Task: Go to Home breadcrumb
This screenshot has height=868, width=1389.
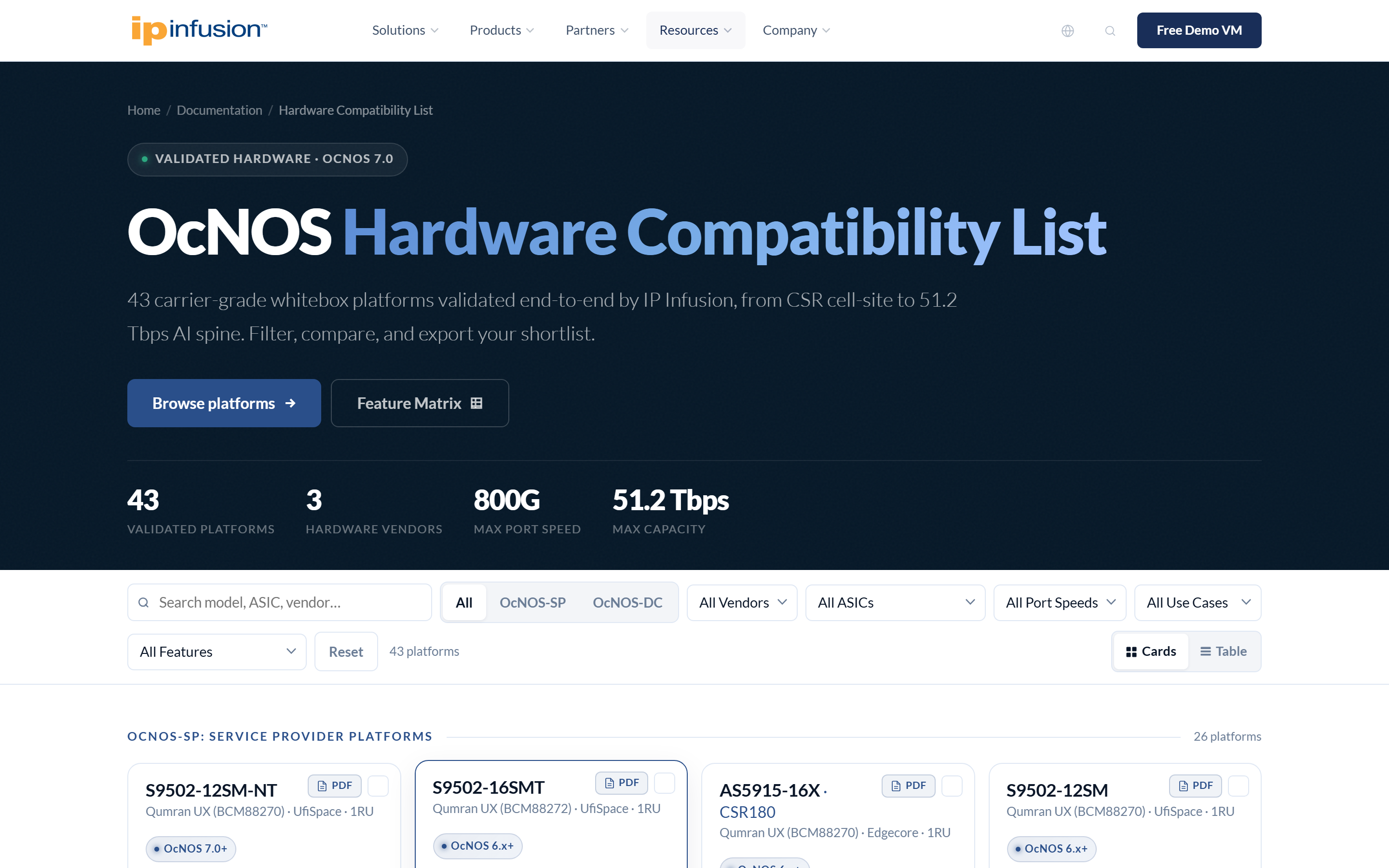Action: click(x=144, y=110)
